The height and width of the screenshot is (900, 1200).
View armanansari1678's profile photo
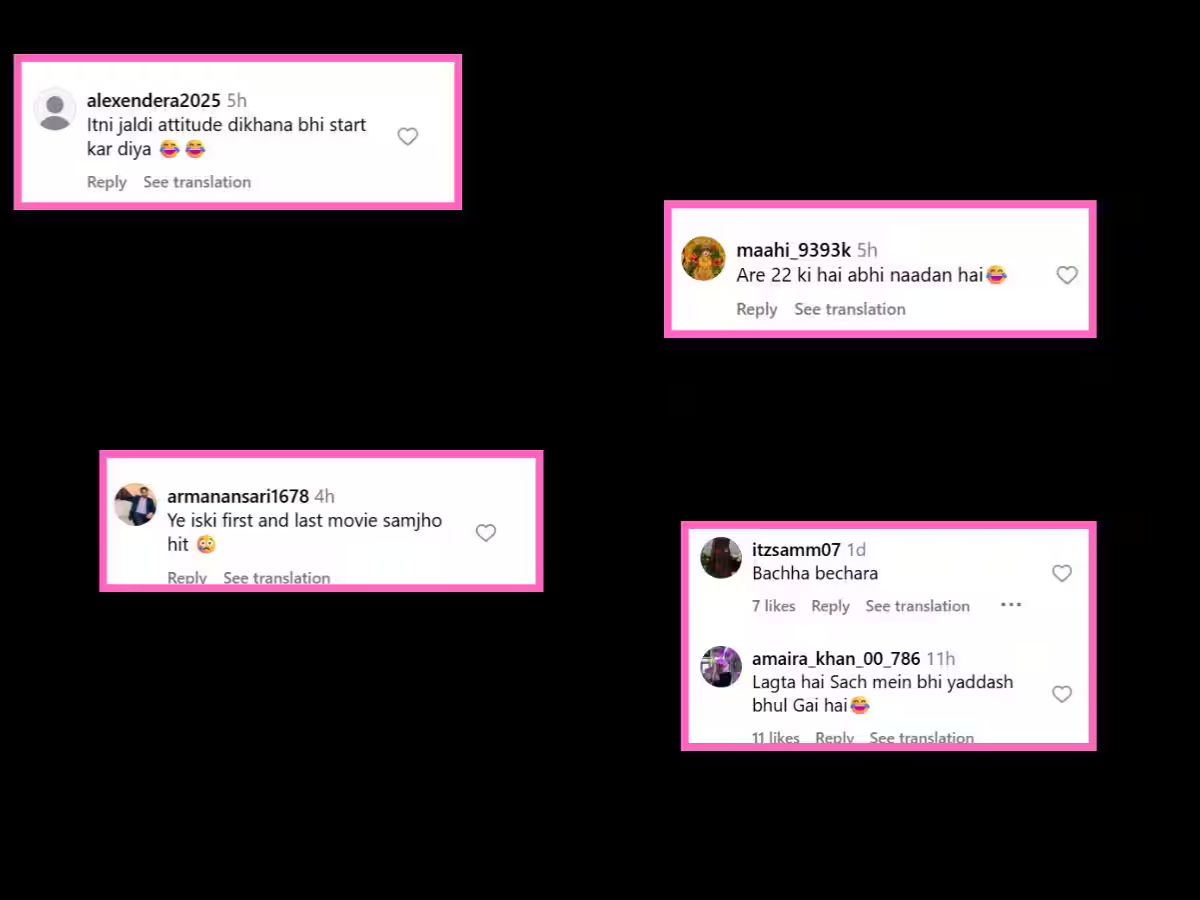(135, 505)
